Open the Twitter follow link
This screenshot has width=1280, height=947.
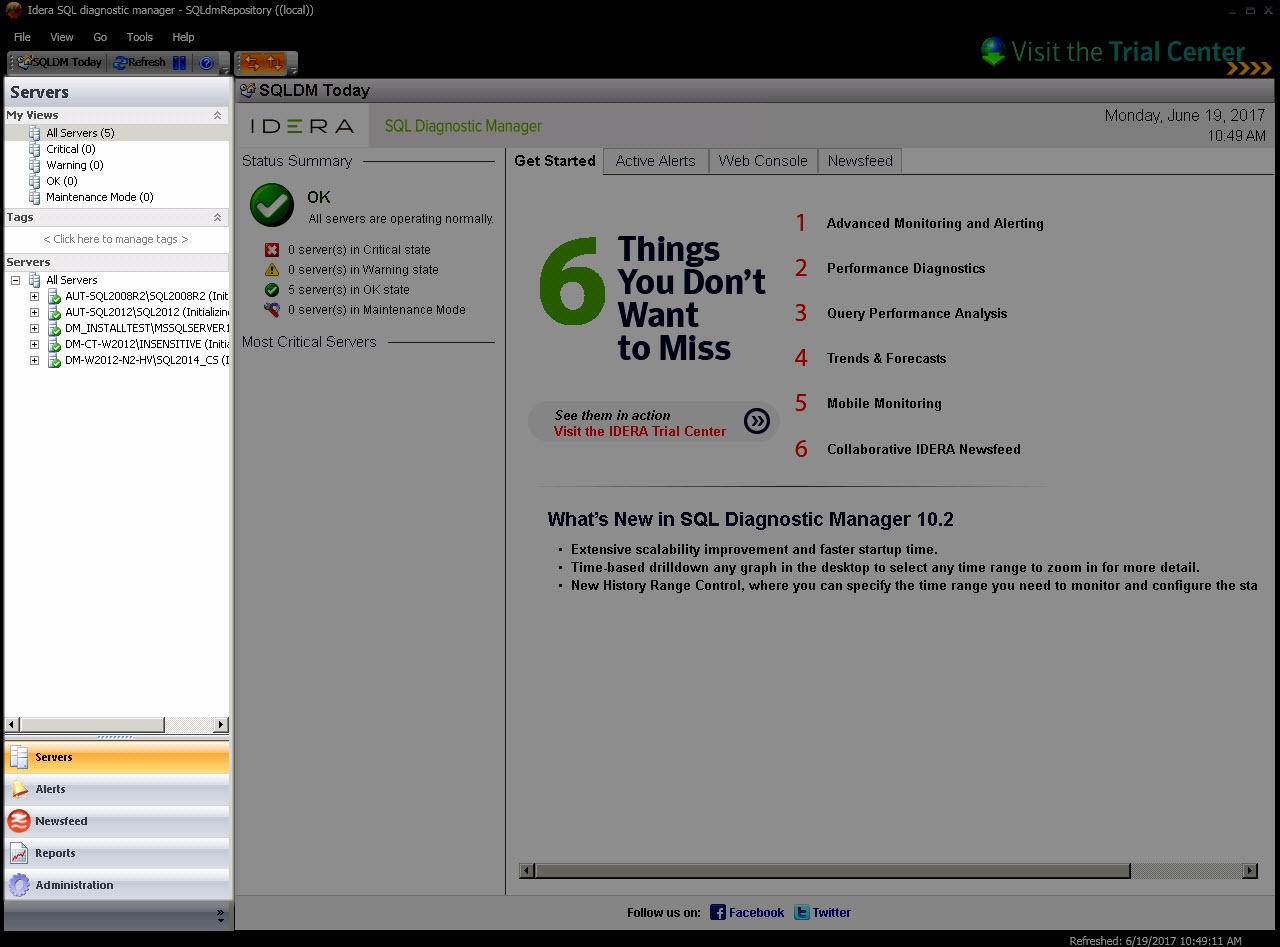pyautogui.click(x=822, y=912)
